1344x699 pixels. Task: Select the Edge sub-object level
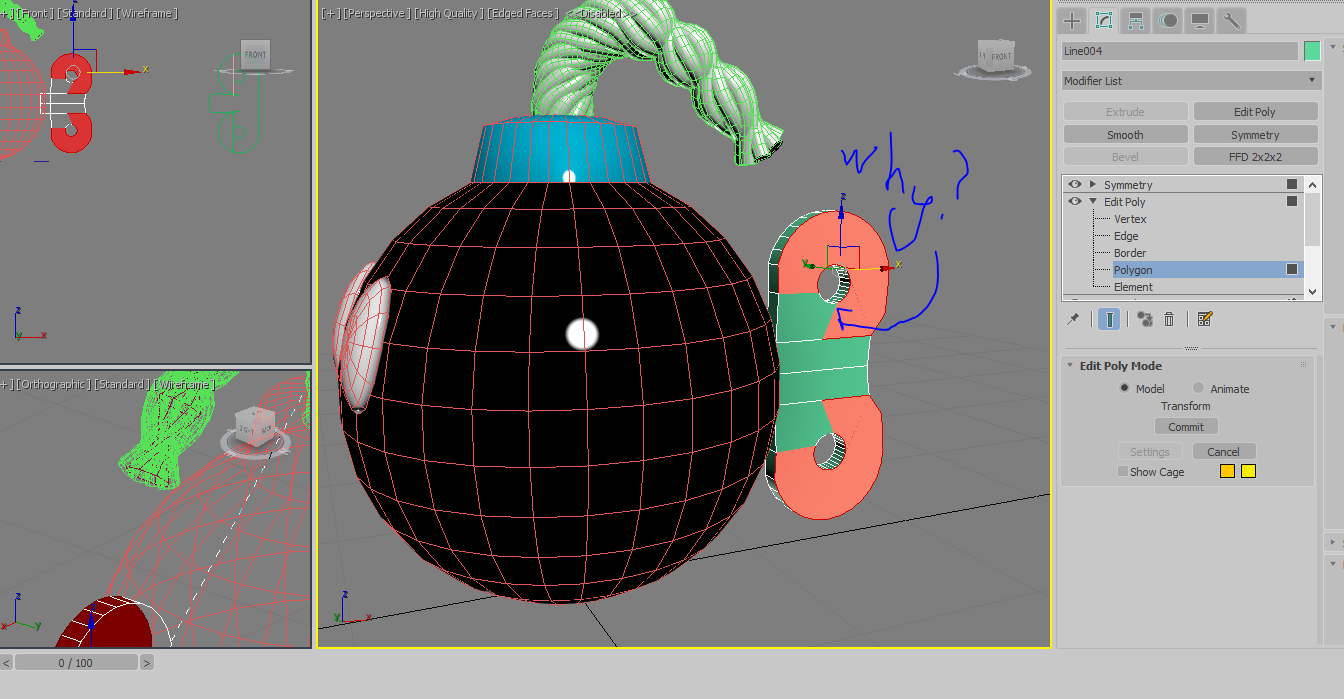pos(1126,236)
